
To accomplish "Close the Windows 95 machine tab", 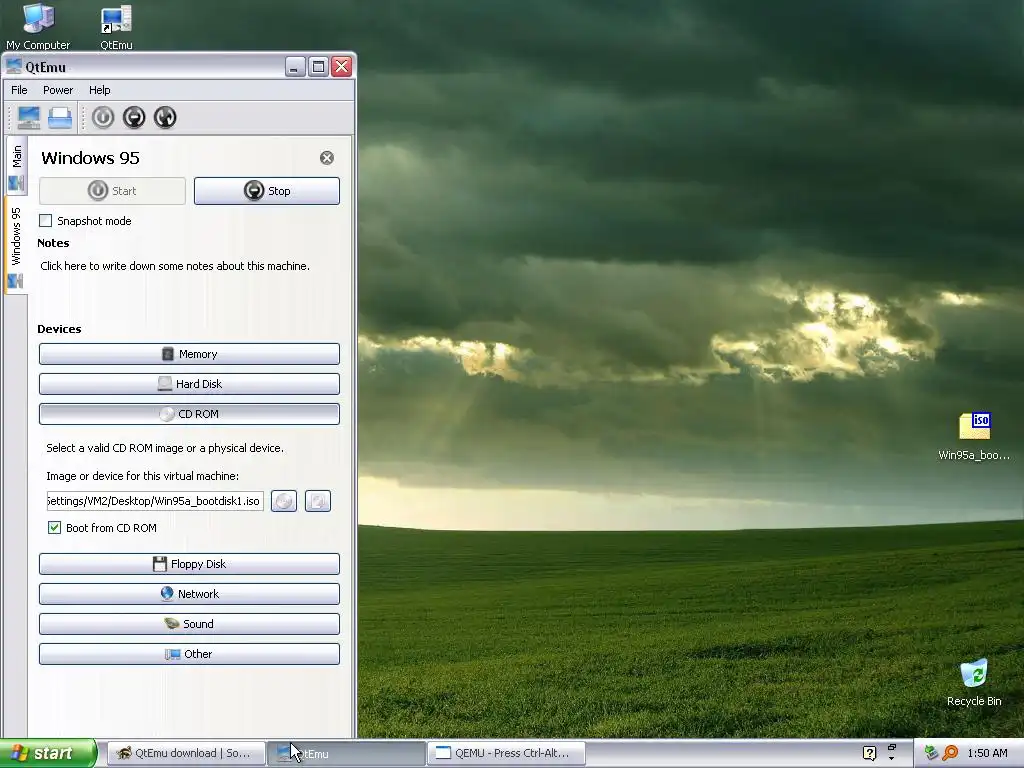I will [x=327, y=158].
